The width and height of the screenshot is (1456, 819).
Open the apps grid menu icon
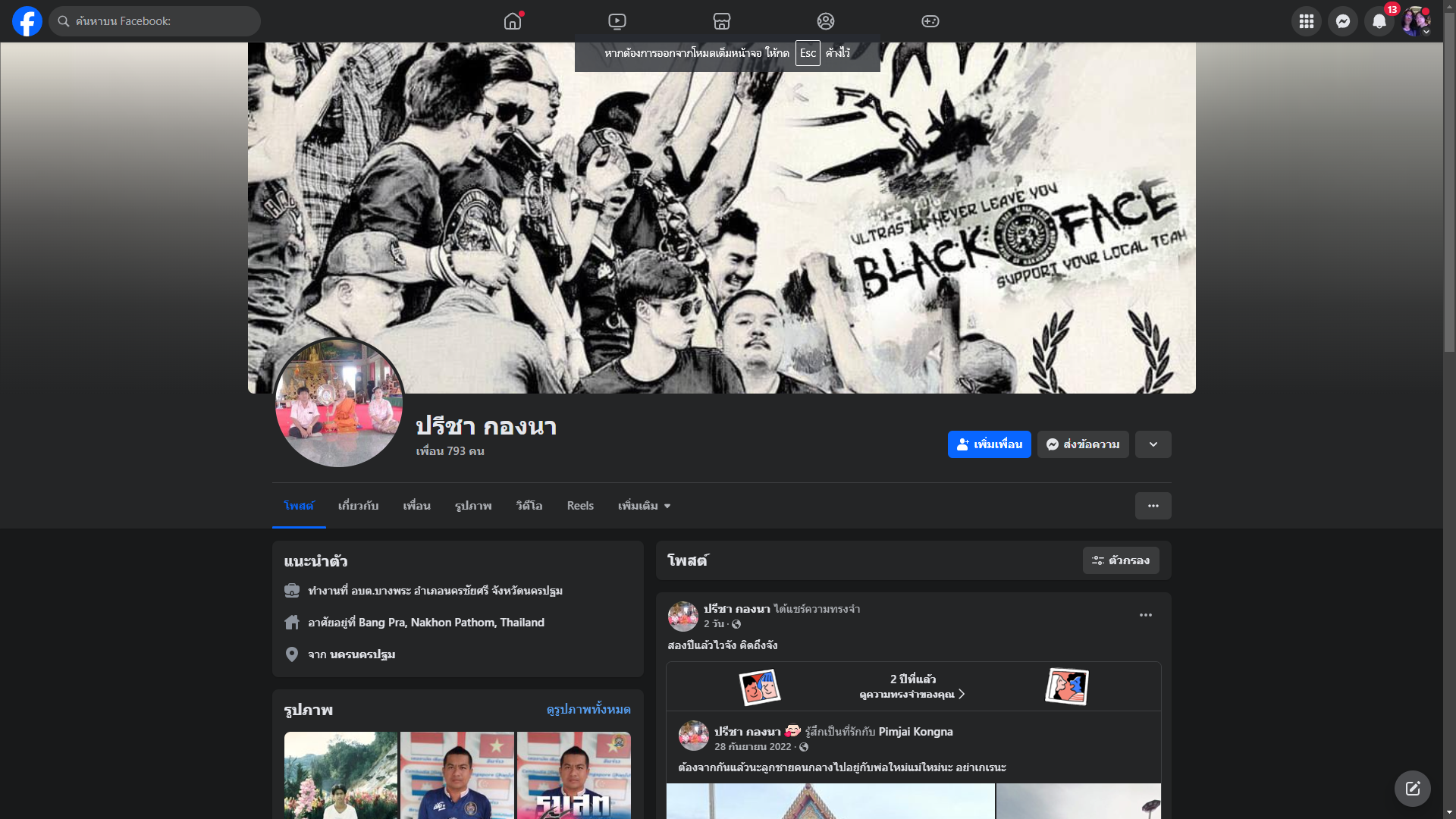(1306, 21)
